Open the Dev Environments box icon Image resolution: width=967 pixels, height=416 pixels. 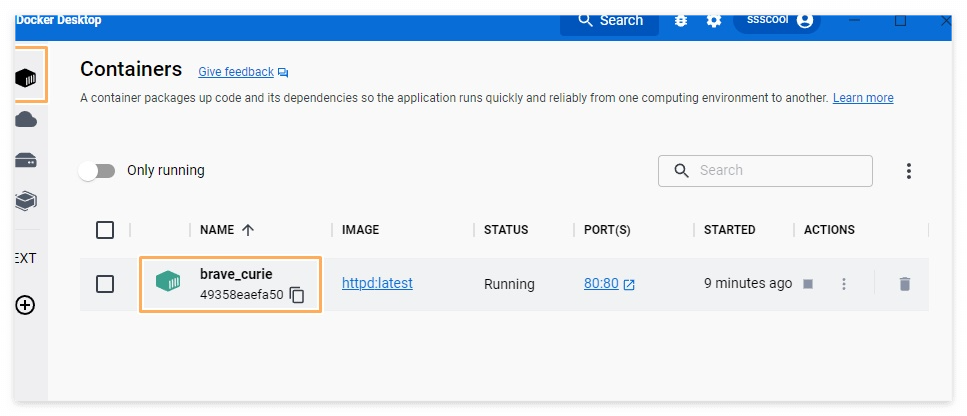tap(26, 201)
